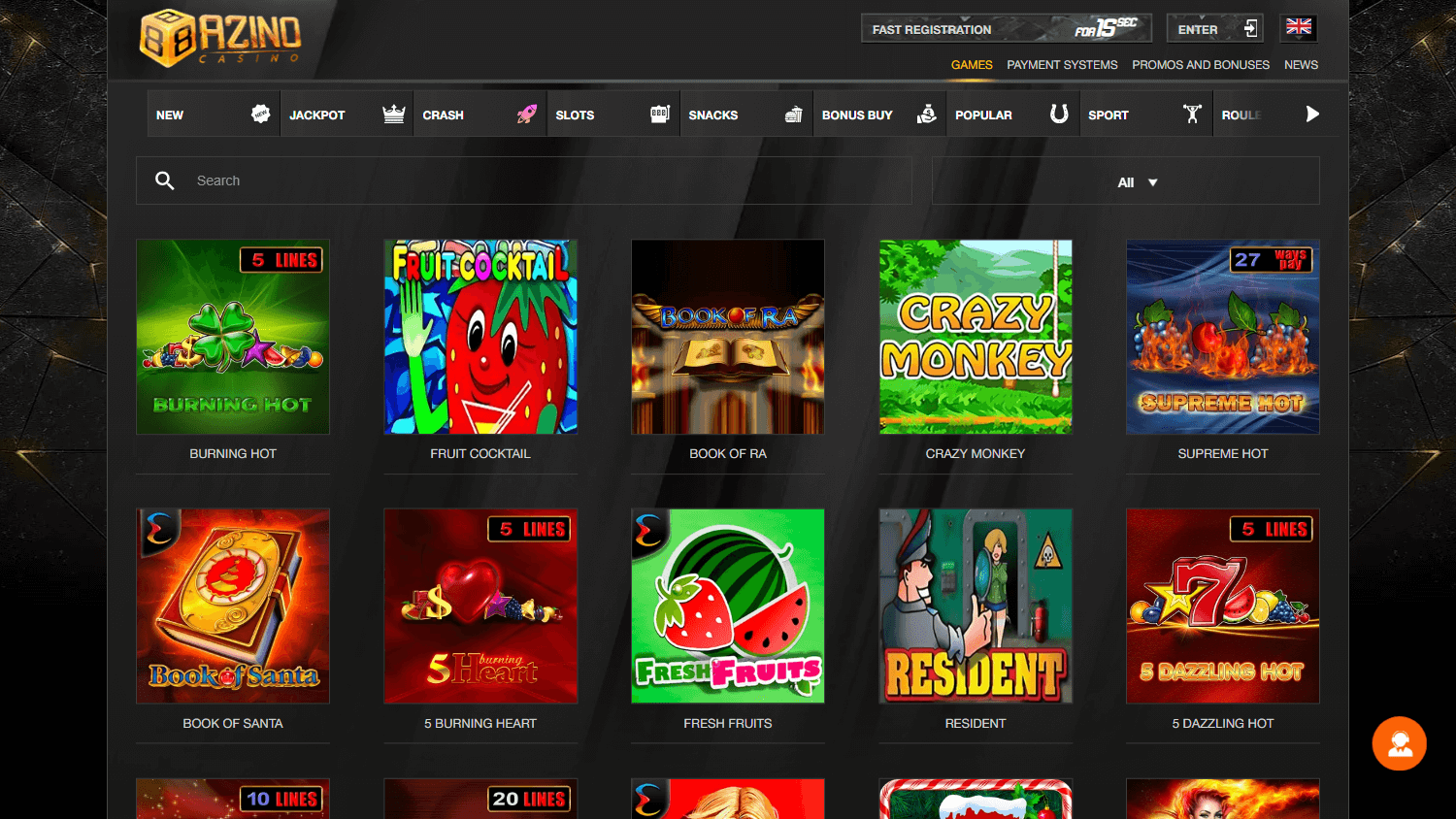Click the SUPREME HOT title text
1456x819 pixels.
click(x=1223, y=453)
